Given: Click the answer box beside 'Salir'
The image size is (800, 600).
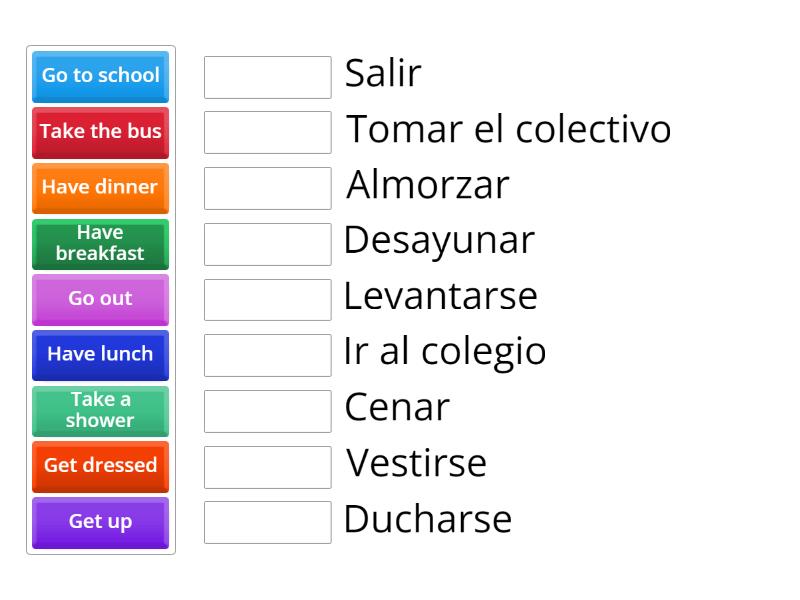Looking at the screenshot, I should coord(266,76).
